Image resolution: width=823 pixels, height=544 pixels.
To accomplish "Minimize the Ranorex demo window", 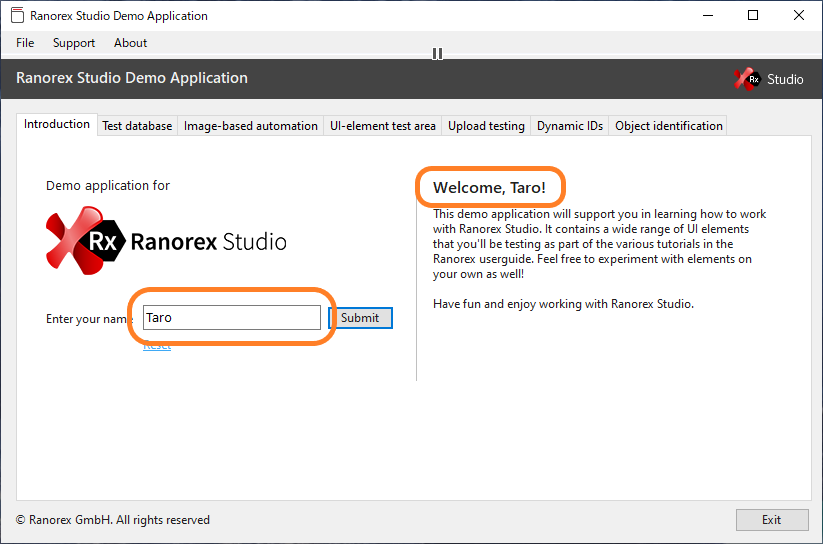I will 708,15.
